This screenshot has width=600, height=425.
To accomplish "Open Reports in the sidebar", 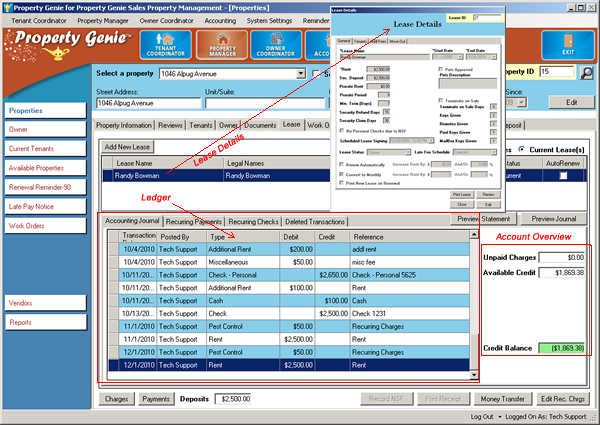I will point(46,322).
